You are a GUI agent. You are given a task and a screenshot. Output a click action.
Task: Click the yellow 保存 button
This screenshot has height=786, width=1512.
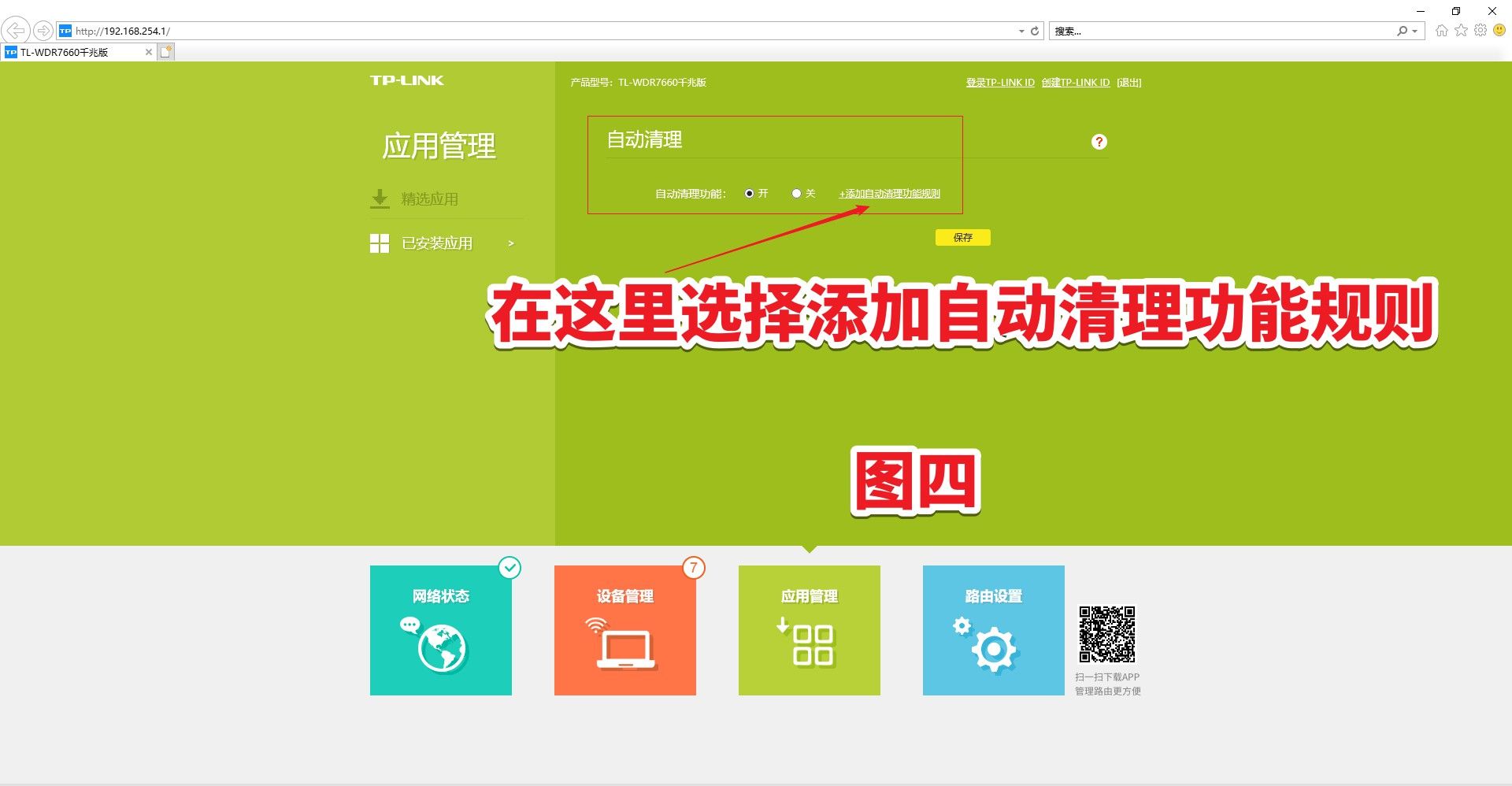pyautogui.click(x=962, y=237)
